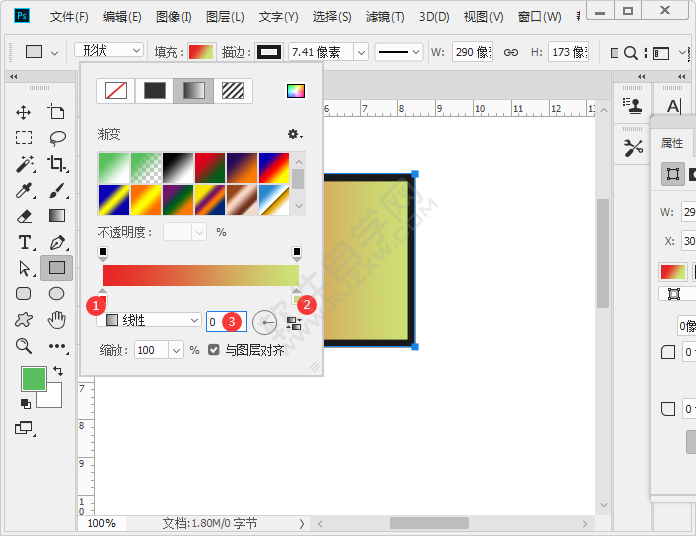
Task: Click the green foreground color swatch
Action: [x=34, y=379]
